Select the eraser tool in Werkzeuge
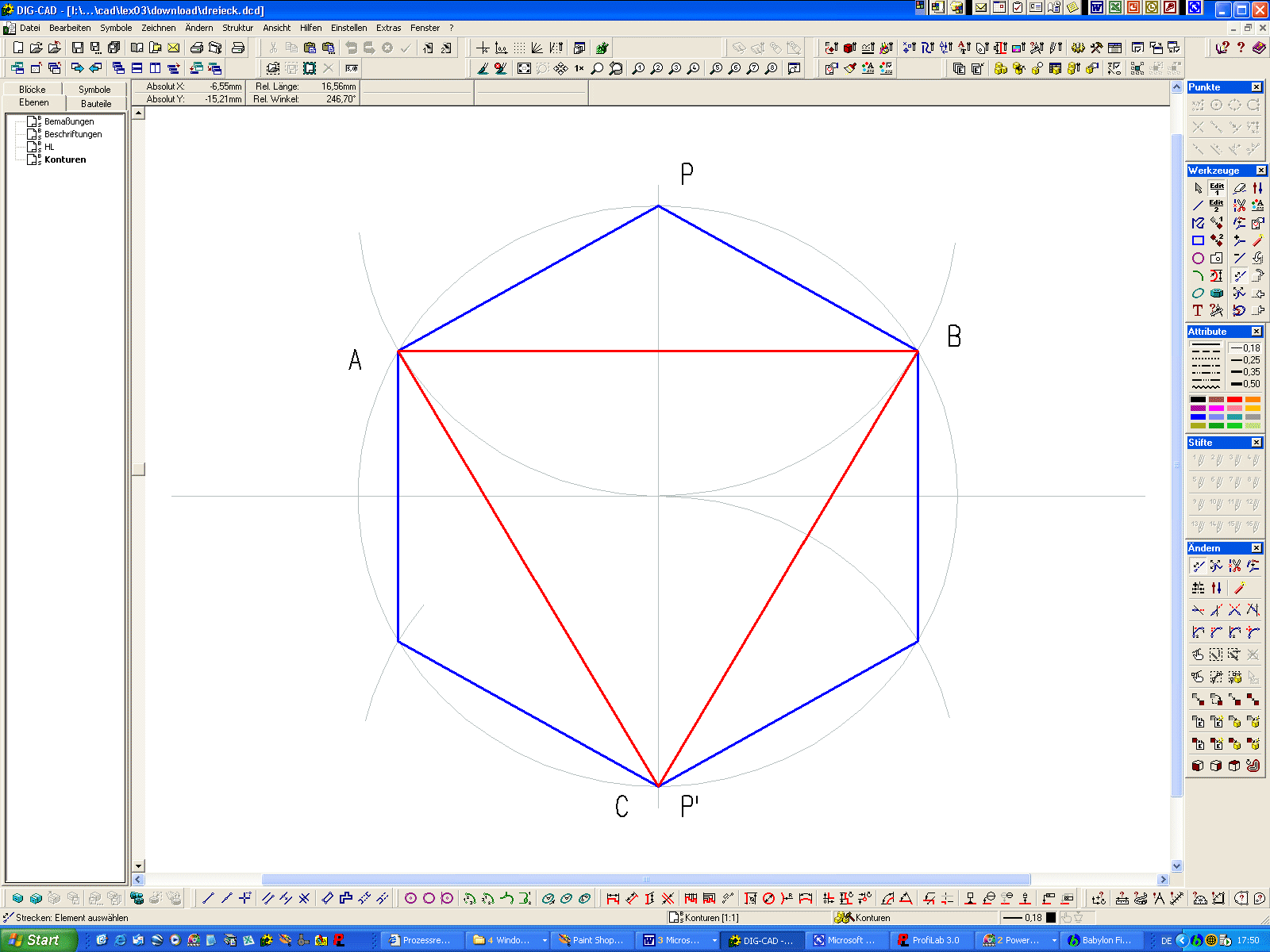This screenshot has width=1270, height=952. pos(1239,188)
